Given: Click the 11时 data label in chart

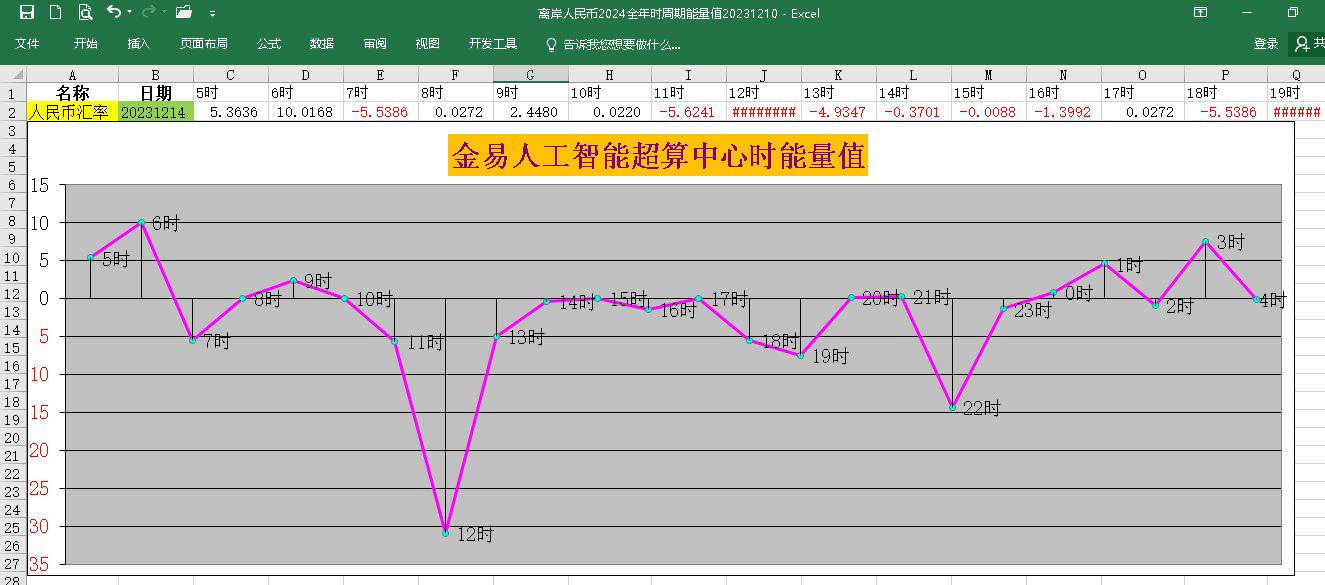Looking at the screenshot, I should 425,343.
